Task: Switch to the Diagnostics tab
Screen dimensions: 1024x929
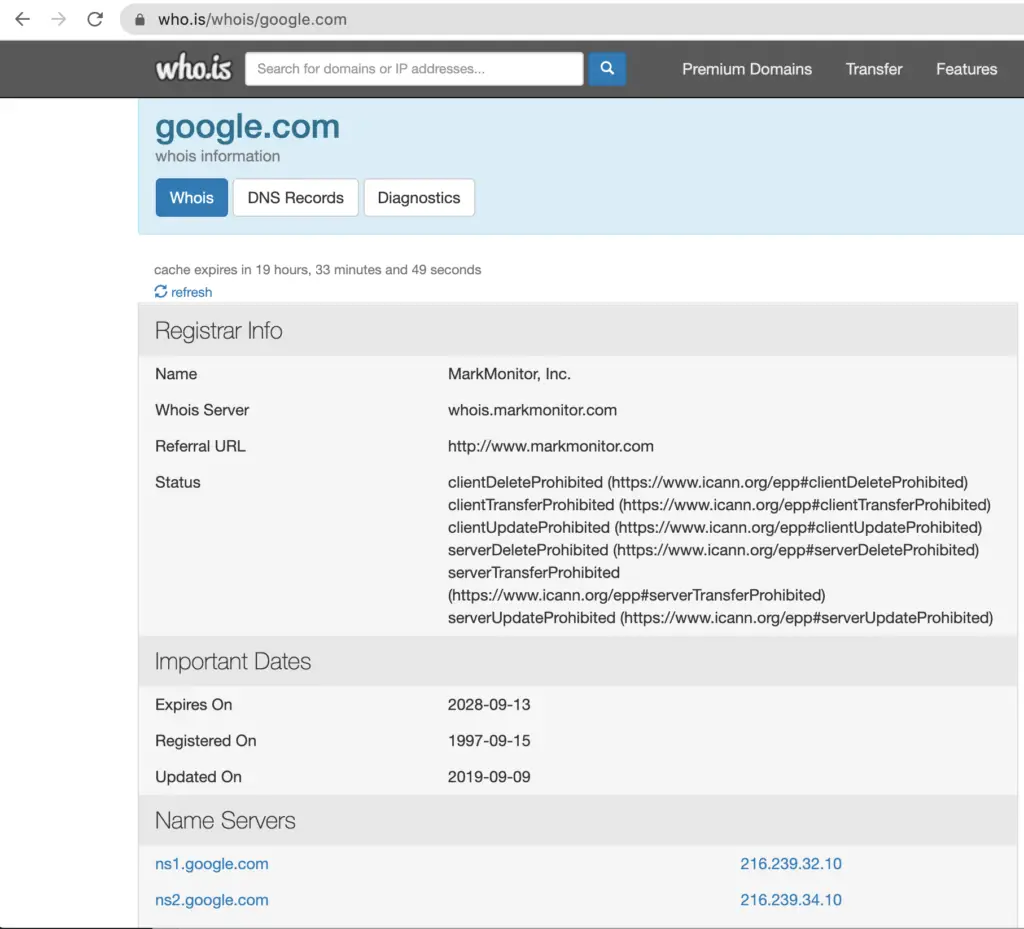Action: point(419,197)
